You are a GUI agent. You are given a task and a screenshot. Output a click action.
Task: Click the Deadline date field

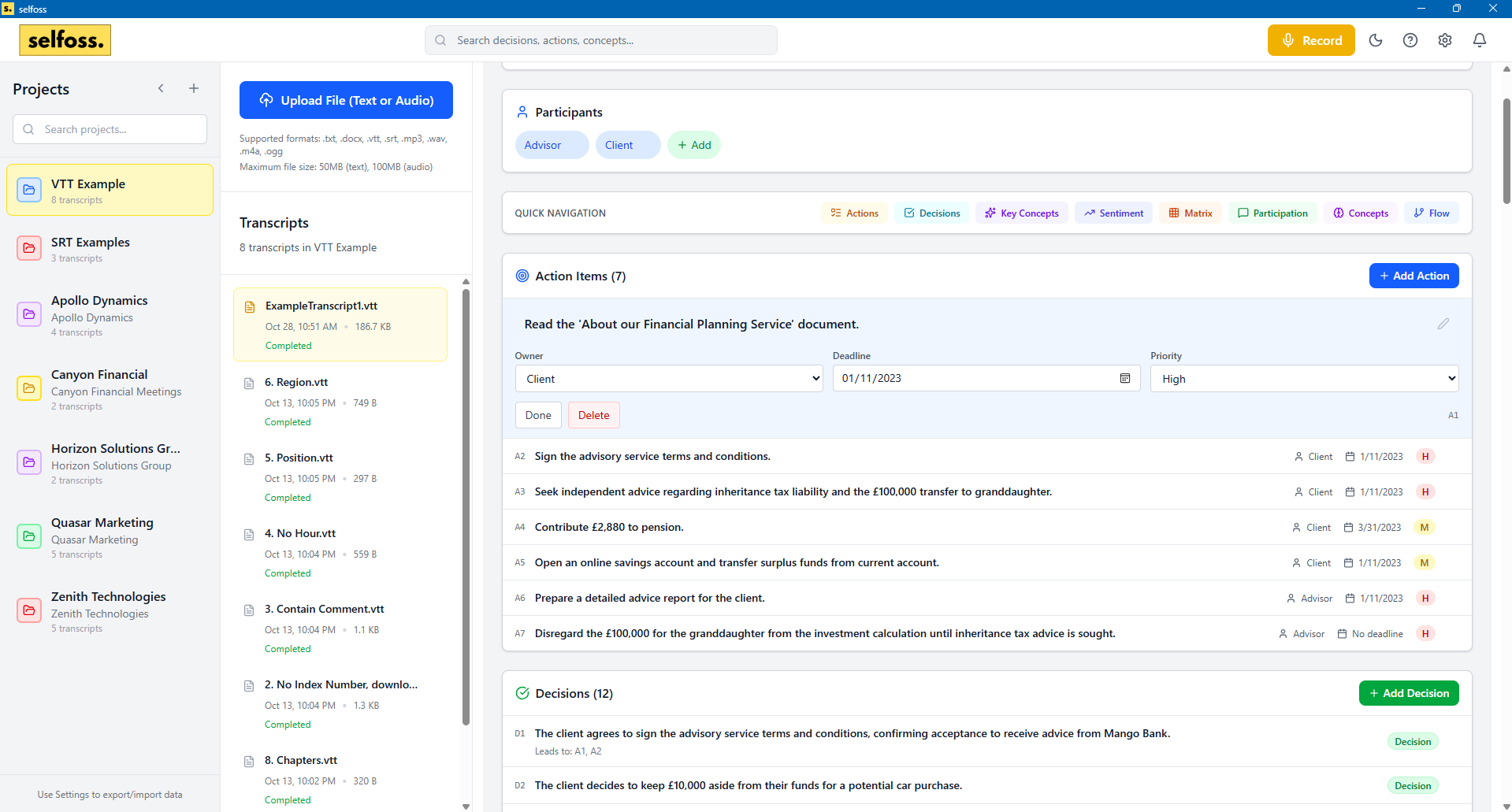tap(986, 378)
